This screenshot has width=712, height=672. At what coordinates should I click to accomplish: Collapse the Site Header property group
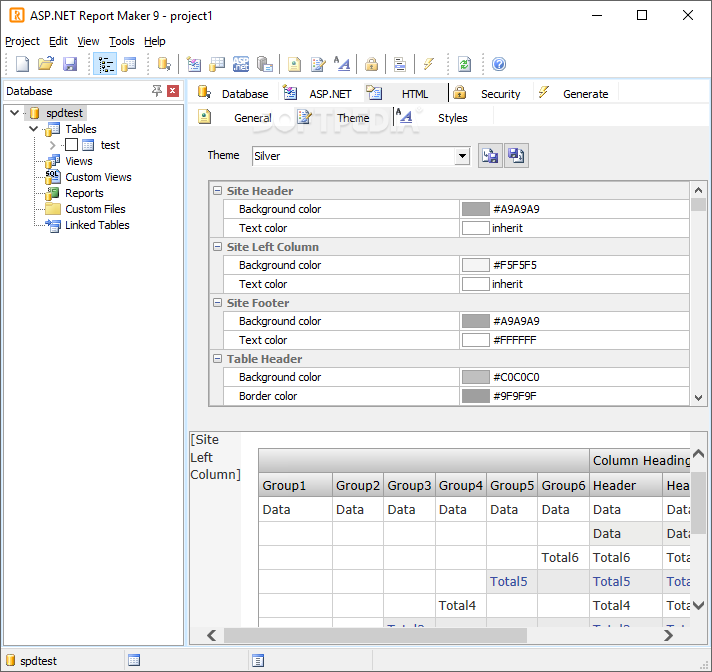tap(218, 191)
